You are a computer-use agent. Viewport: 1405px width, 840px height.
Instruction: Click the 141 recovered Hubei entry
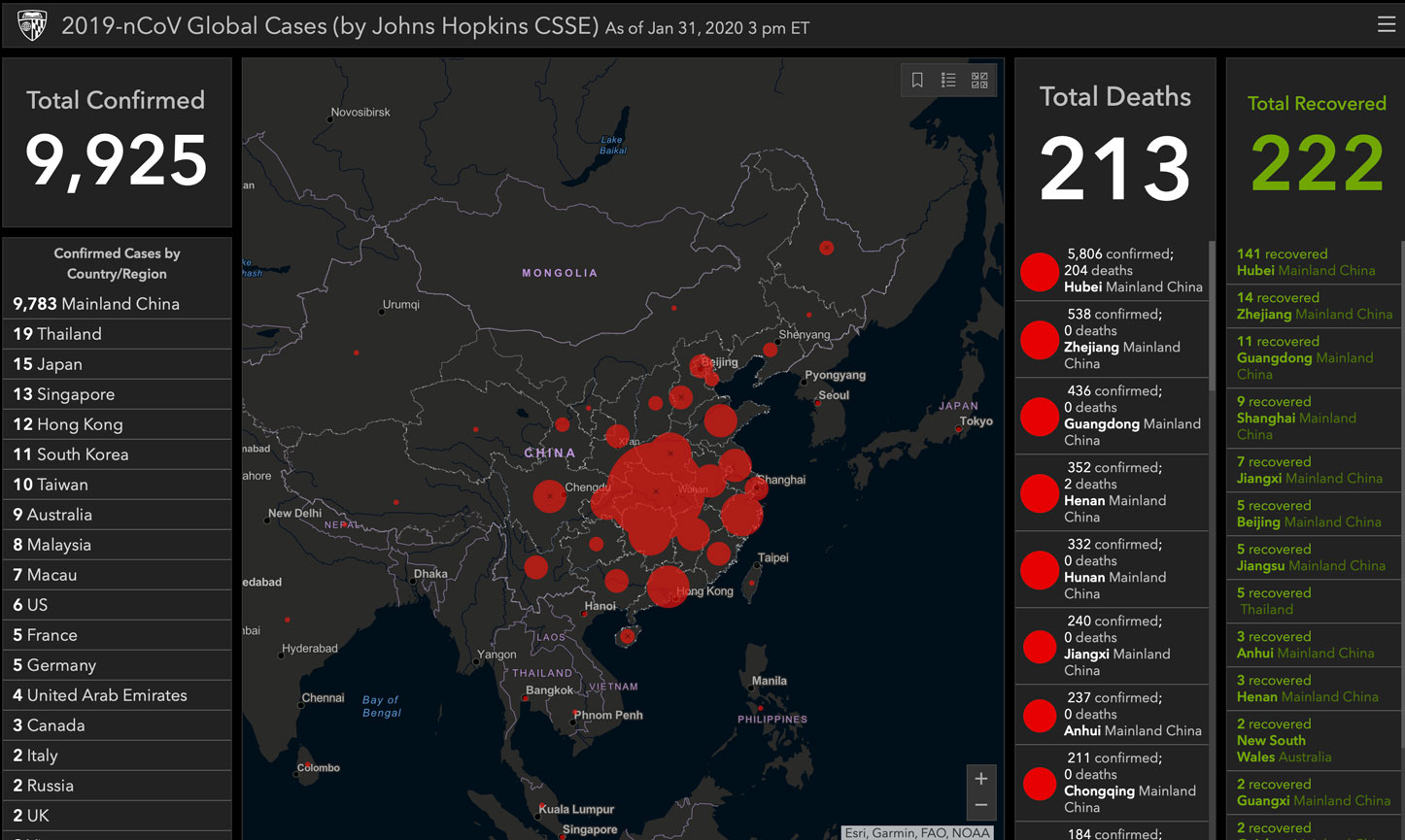1313,262
